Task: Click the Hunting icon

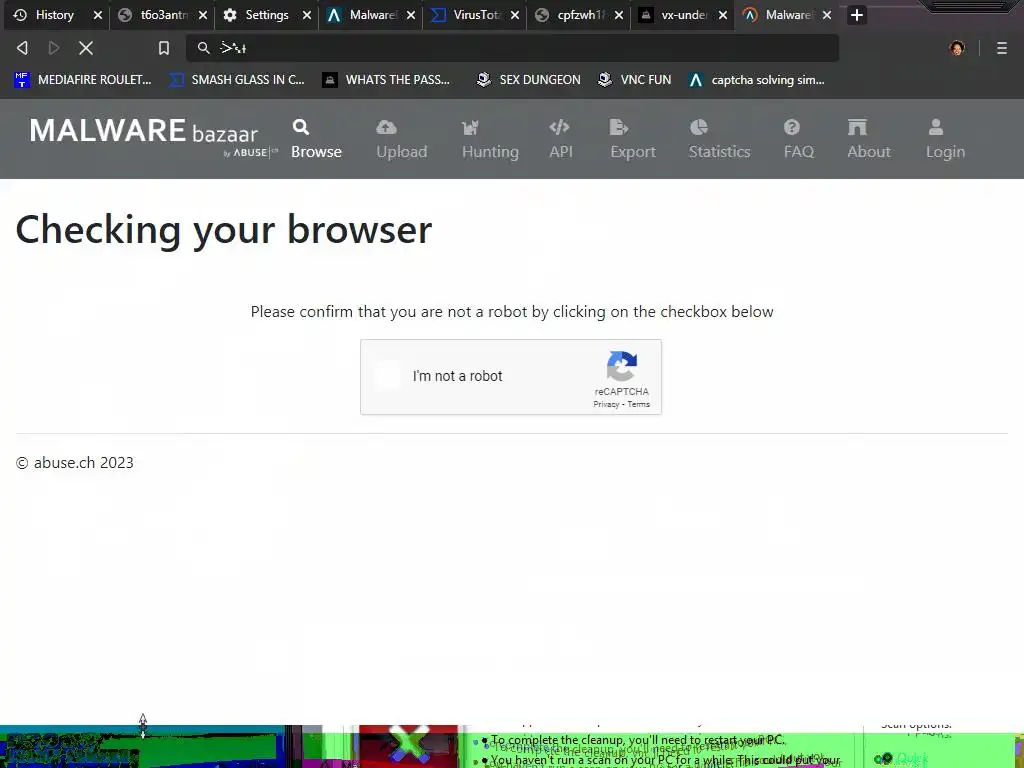Action: click(x=470, y=127)
